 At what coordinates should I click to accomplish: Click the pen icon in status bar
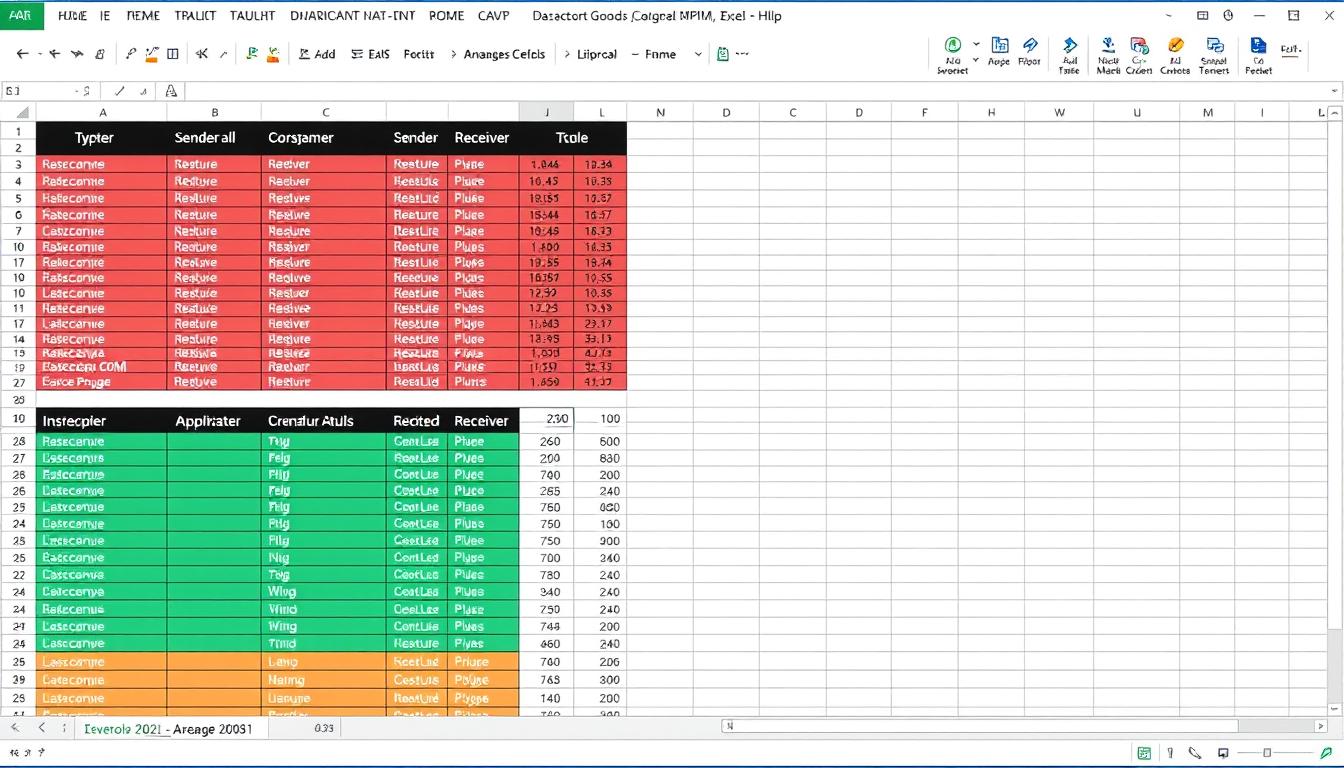coord(1195,753)
